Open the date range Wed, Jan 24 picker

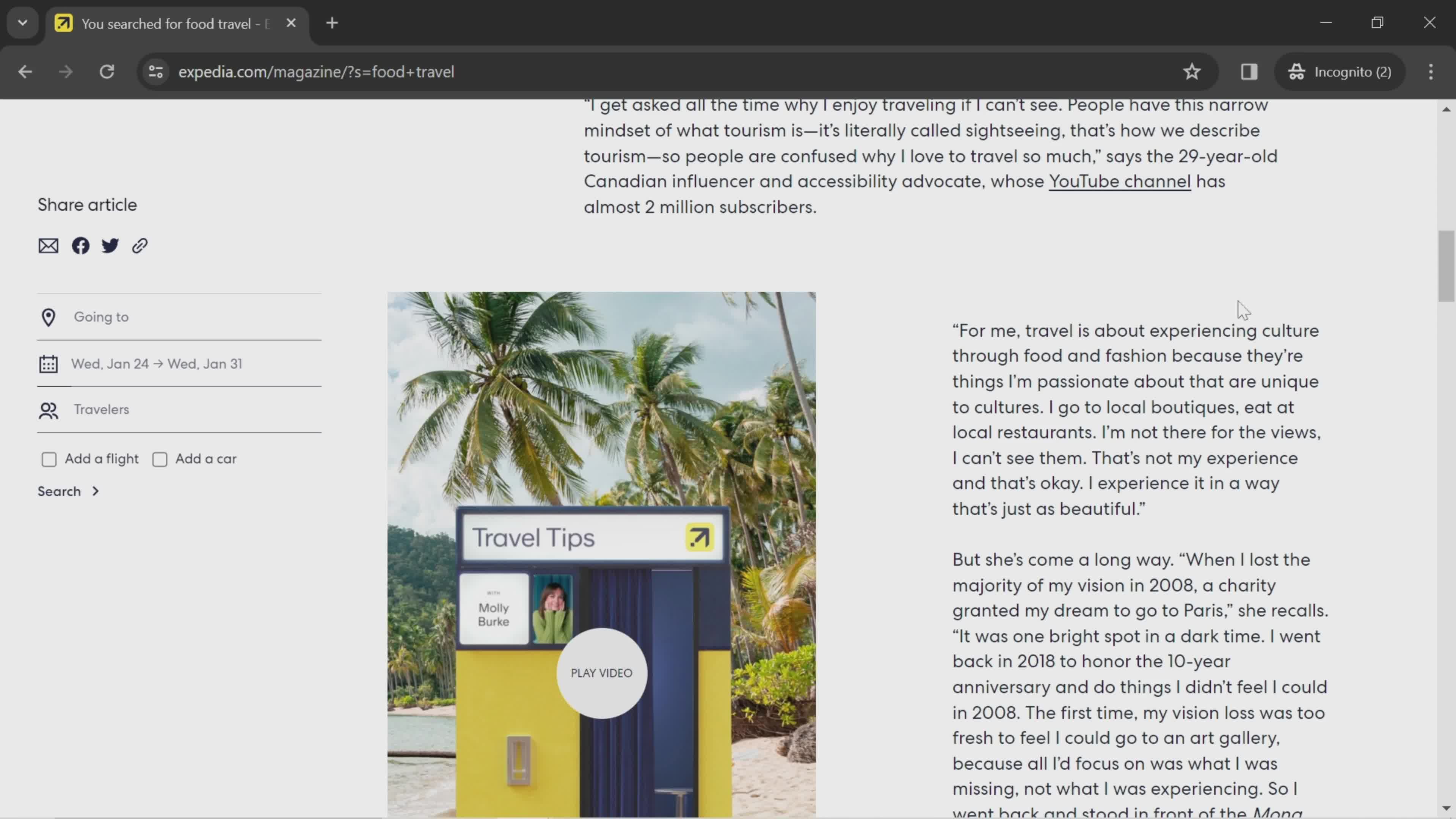coord(179,364)
